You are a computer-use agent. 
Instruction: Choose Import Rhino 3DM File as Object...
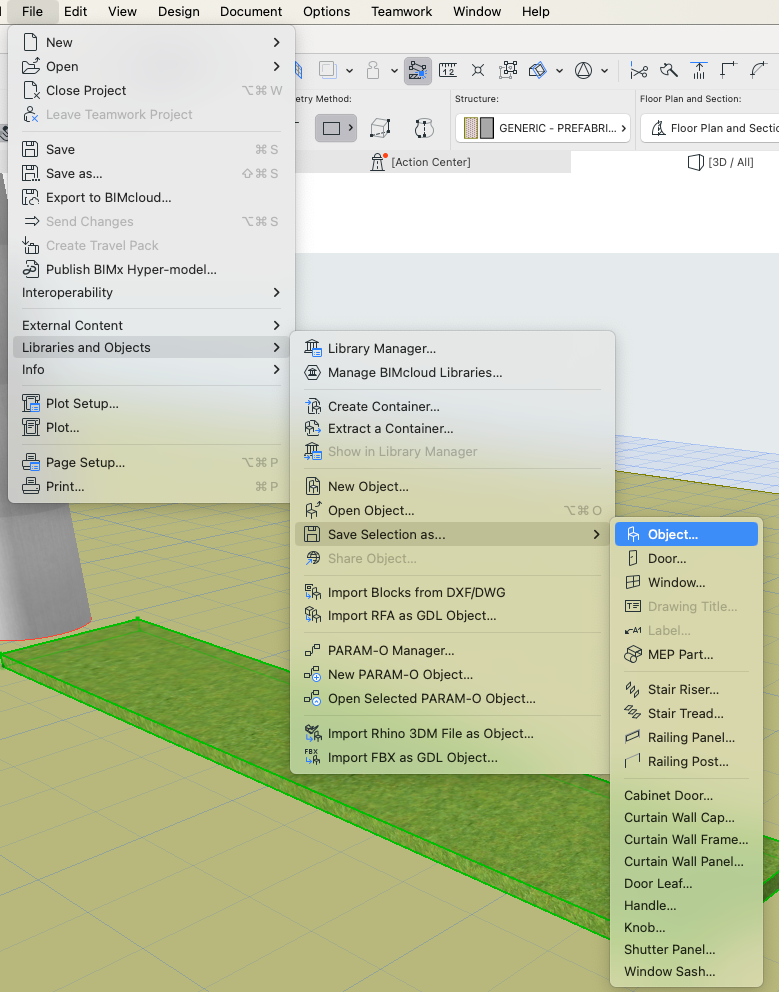(x=452, y=734)
